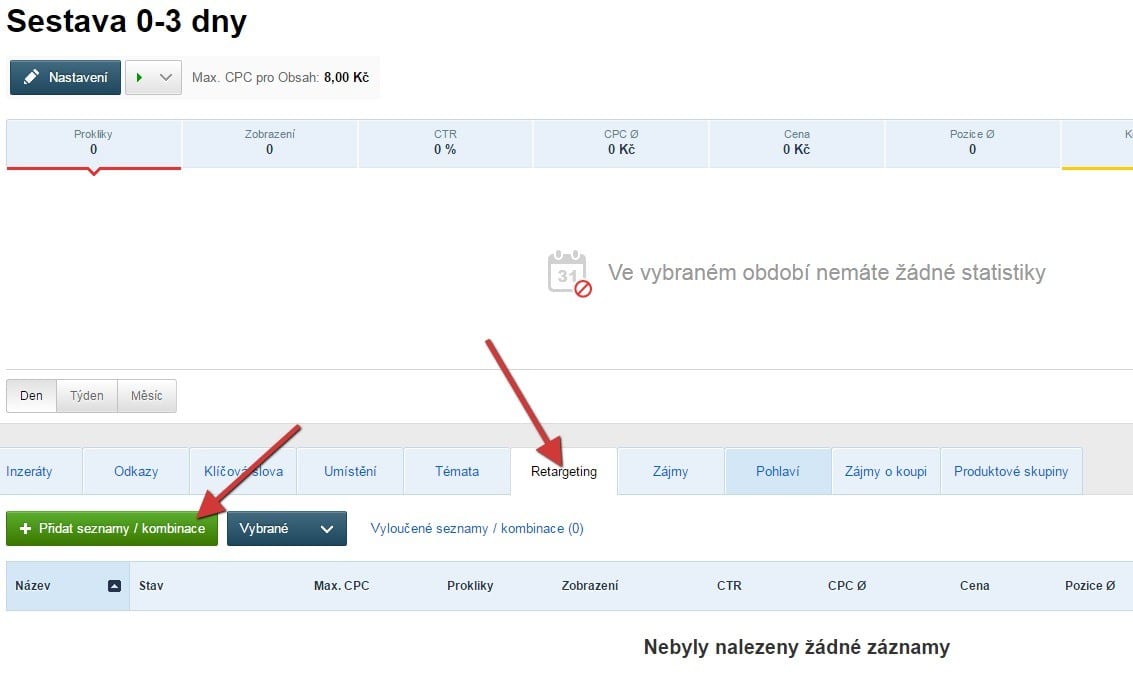The height and width of the screenshot is (683, 1133).
Task: Select the CTR metric tile
Action: pyautogui.click(x=445, y=143)
